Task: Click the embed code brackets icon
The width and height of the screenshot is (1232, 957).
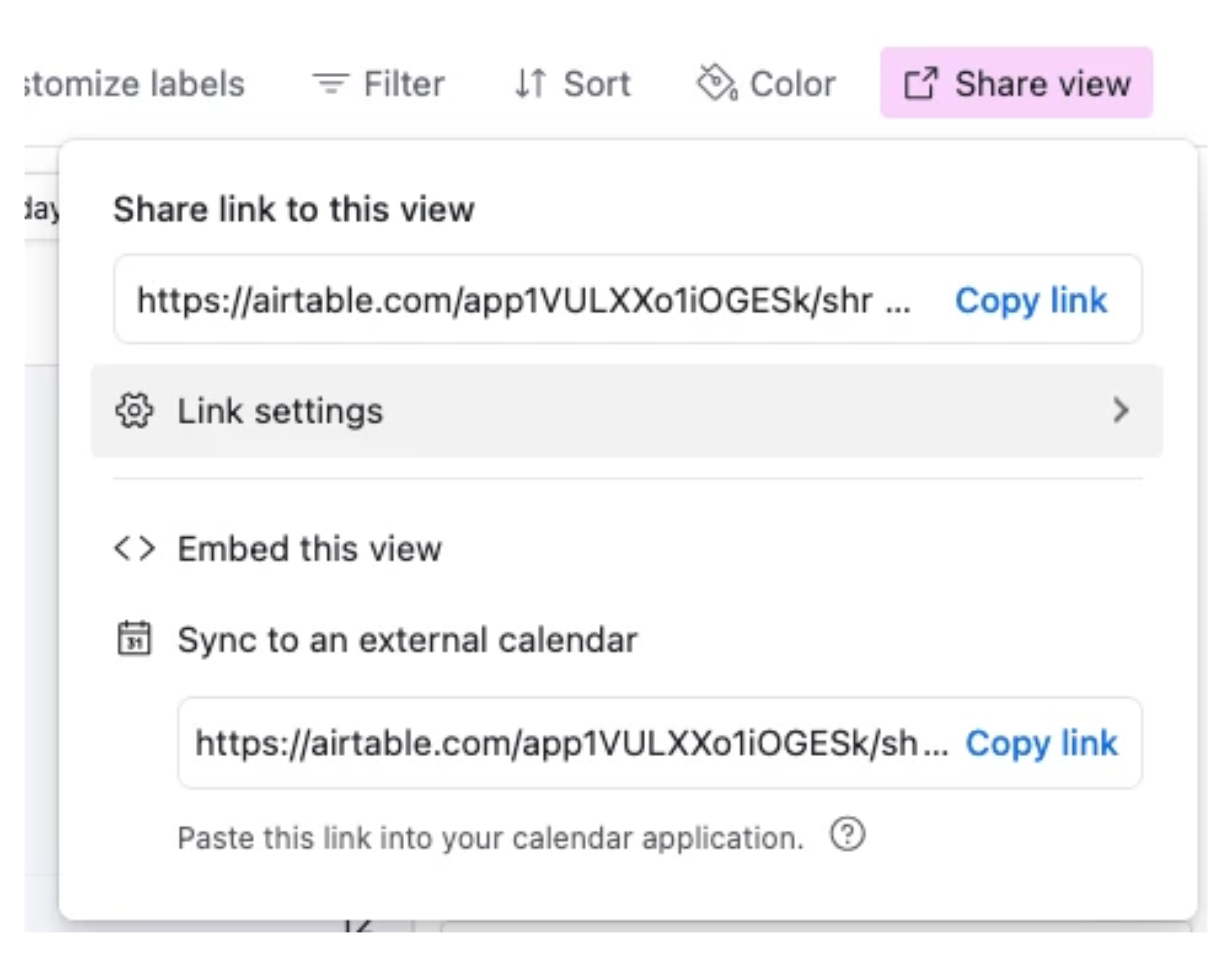Action: 134,548
